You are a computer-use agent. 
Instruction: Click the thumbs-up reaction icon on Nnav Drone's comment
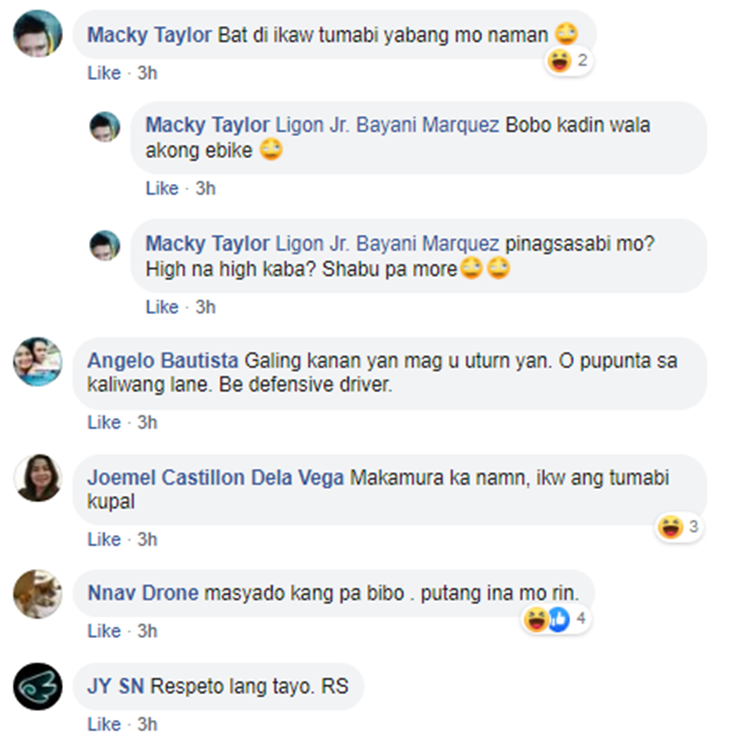coord(559,619)
